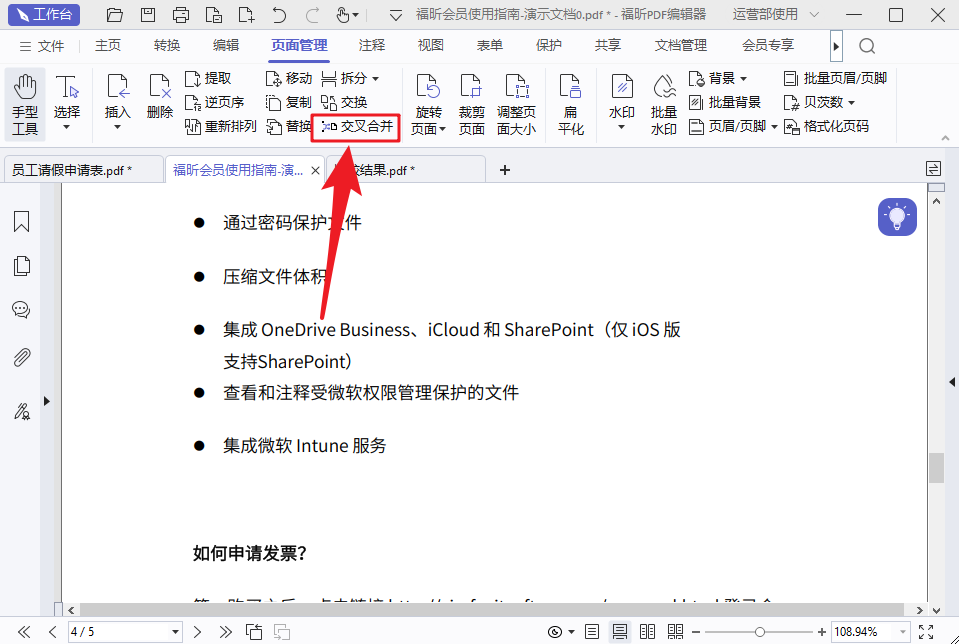Open the Attachments paperclip panel

click(x=21, y=357)
